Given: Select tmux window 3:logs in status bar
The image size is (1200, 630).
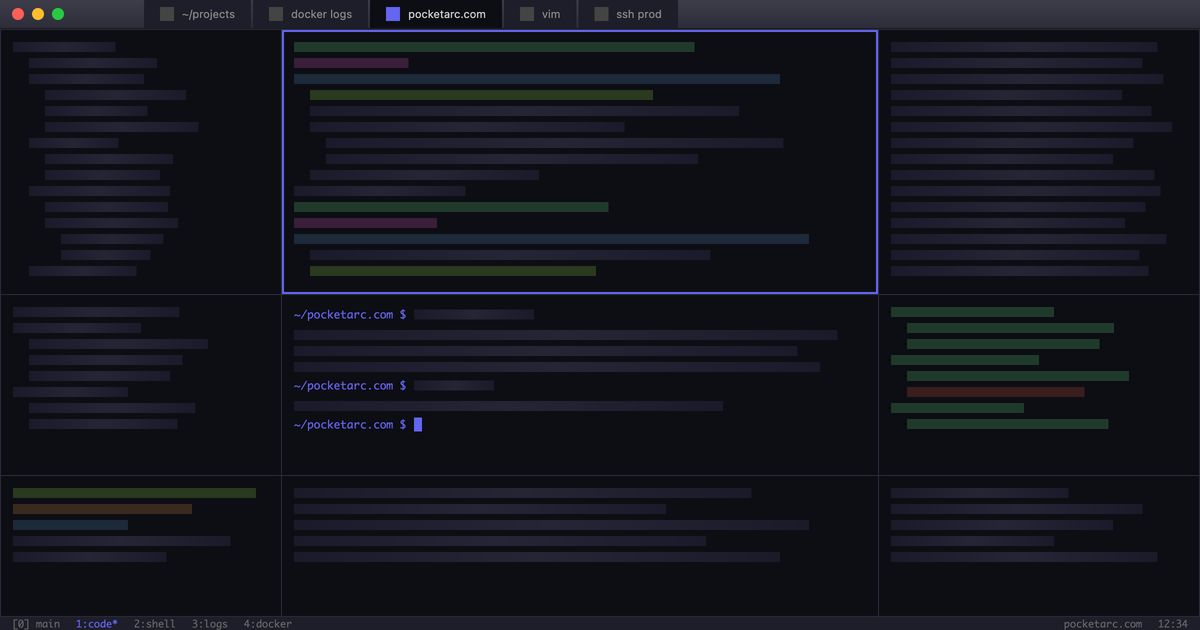Looking at the screenshot, I should pyautogui.click(x=210, y=624).
